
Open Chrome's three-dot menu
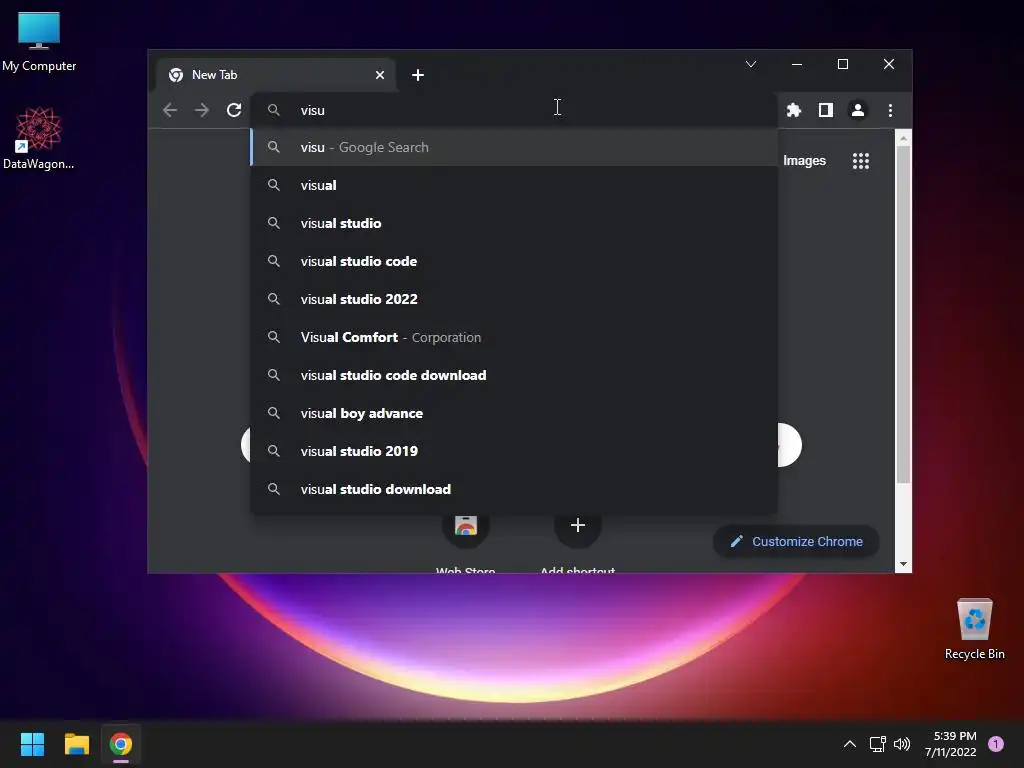click(x=890, y=110)
